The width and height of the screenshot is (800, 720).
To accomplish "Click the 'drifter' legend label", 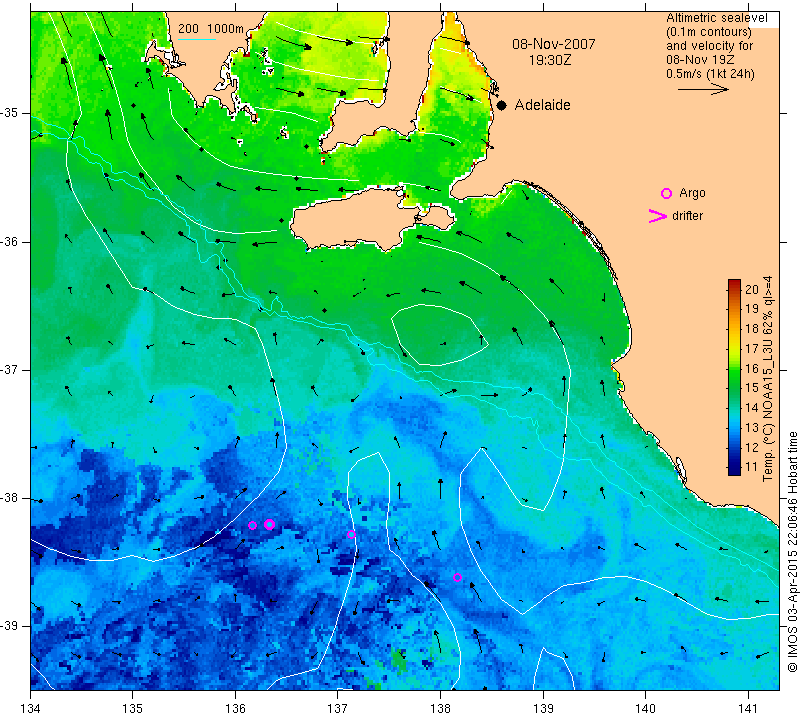I will pos(687,216).
